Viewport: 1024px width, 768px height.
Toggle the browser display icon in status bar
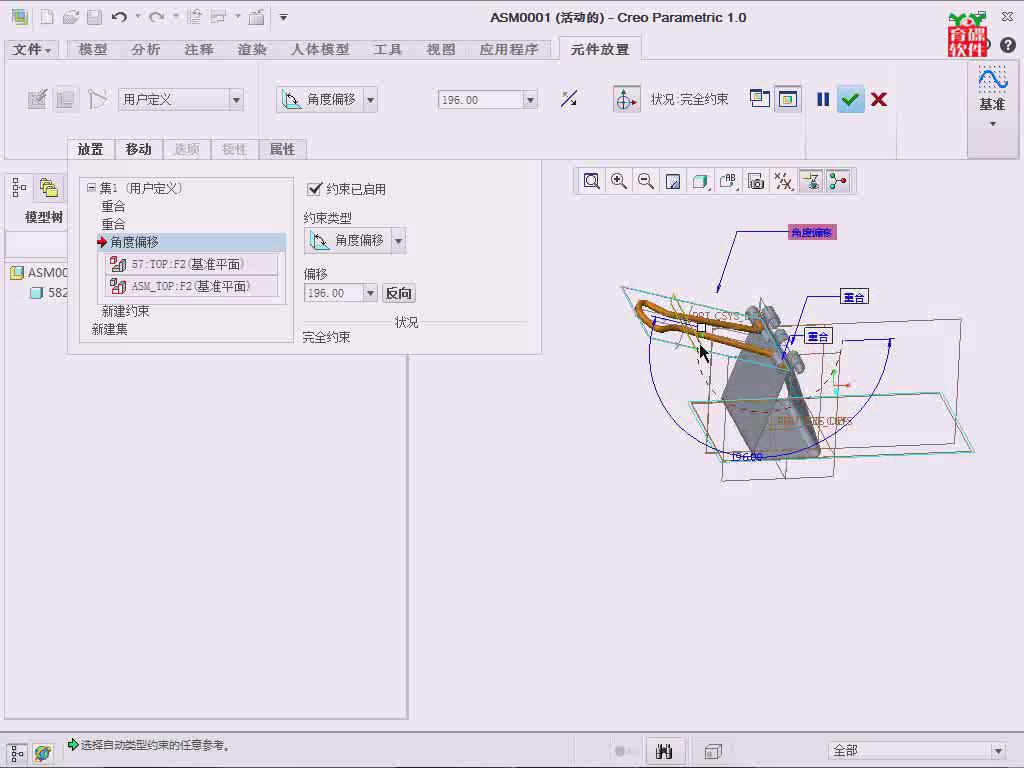43,753
